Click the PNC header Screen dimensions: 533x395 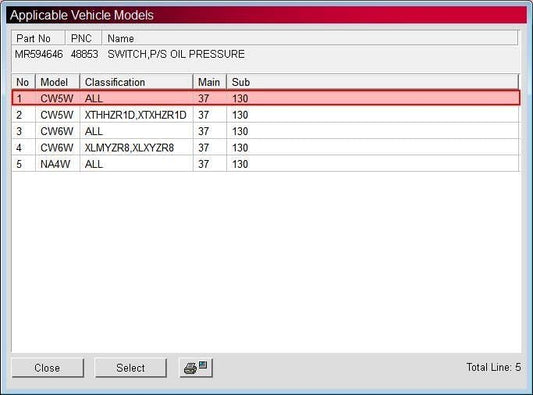(x=83, y=38)
